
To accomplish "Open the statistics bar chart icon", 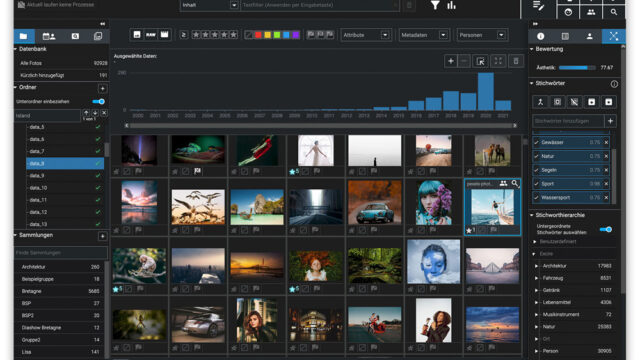I will [451, 5].
